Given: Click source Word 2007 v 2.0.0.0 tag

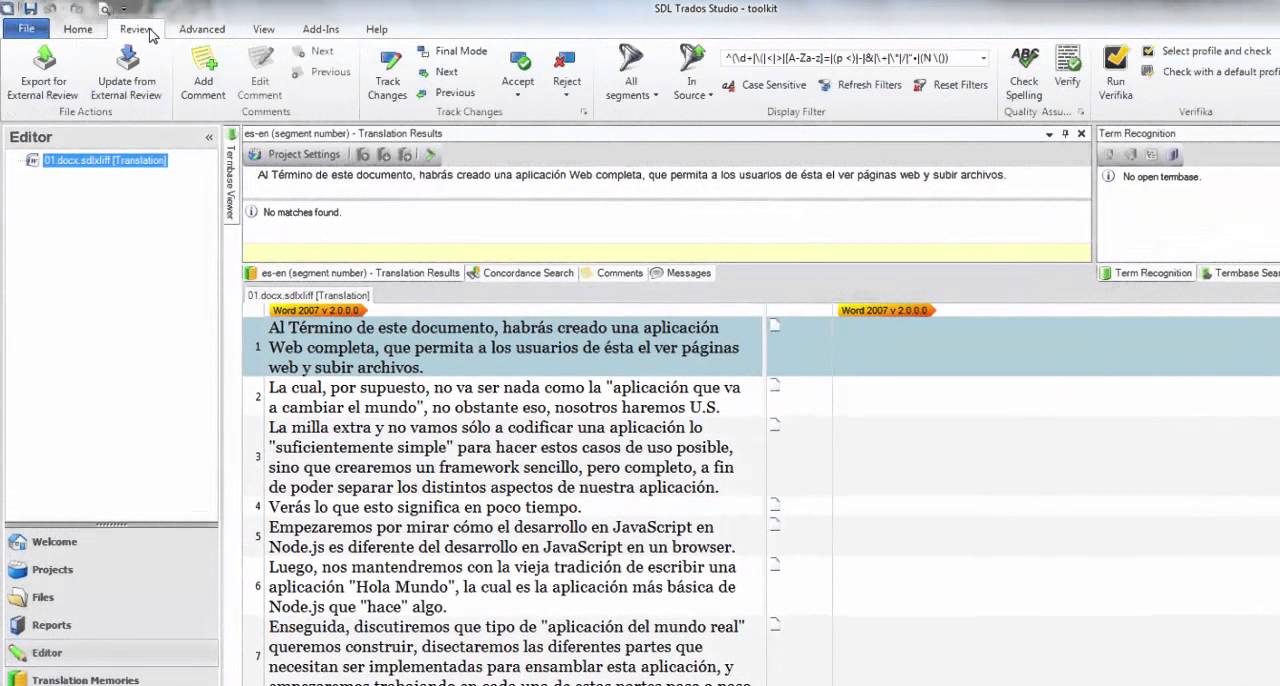Looking at the screenshot, I should (320, 310).
